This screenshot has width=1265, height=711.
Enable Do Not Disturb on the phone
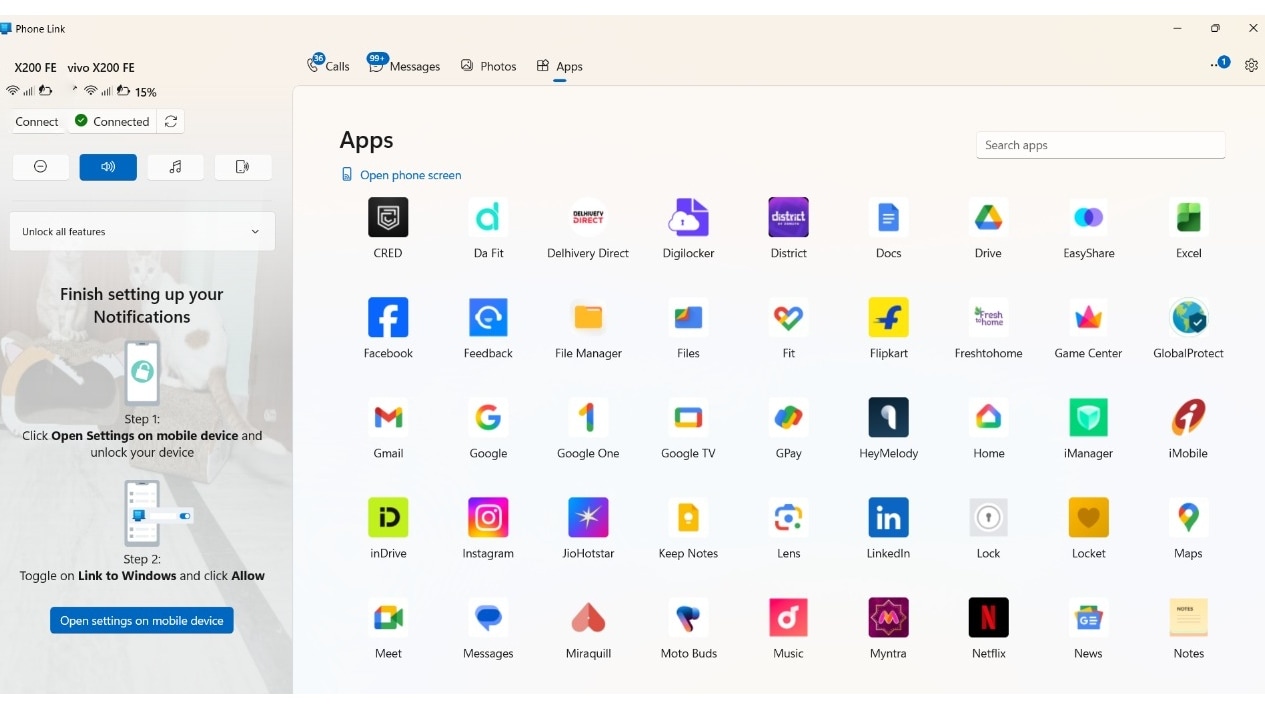pyautogui.click(x=40, y=167)
